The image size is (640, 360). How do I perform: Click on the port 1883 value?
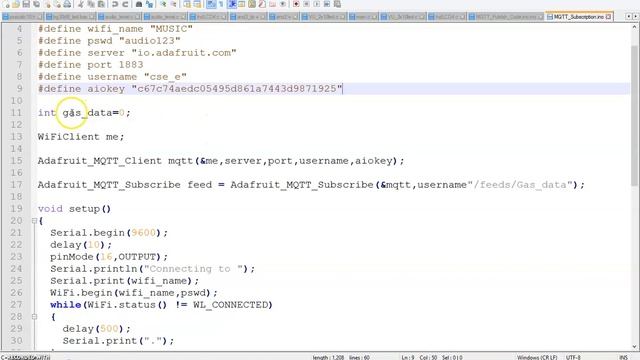pyautogui.click(x=131, y=65)
